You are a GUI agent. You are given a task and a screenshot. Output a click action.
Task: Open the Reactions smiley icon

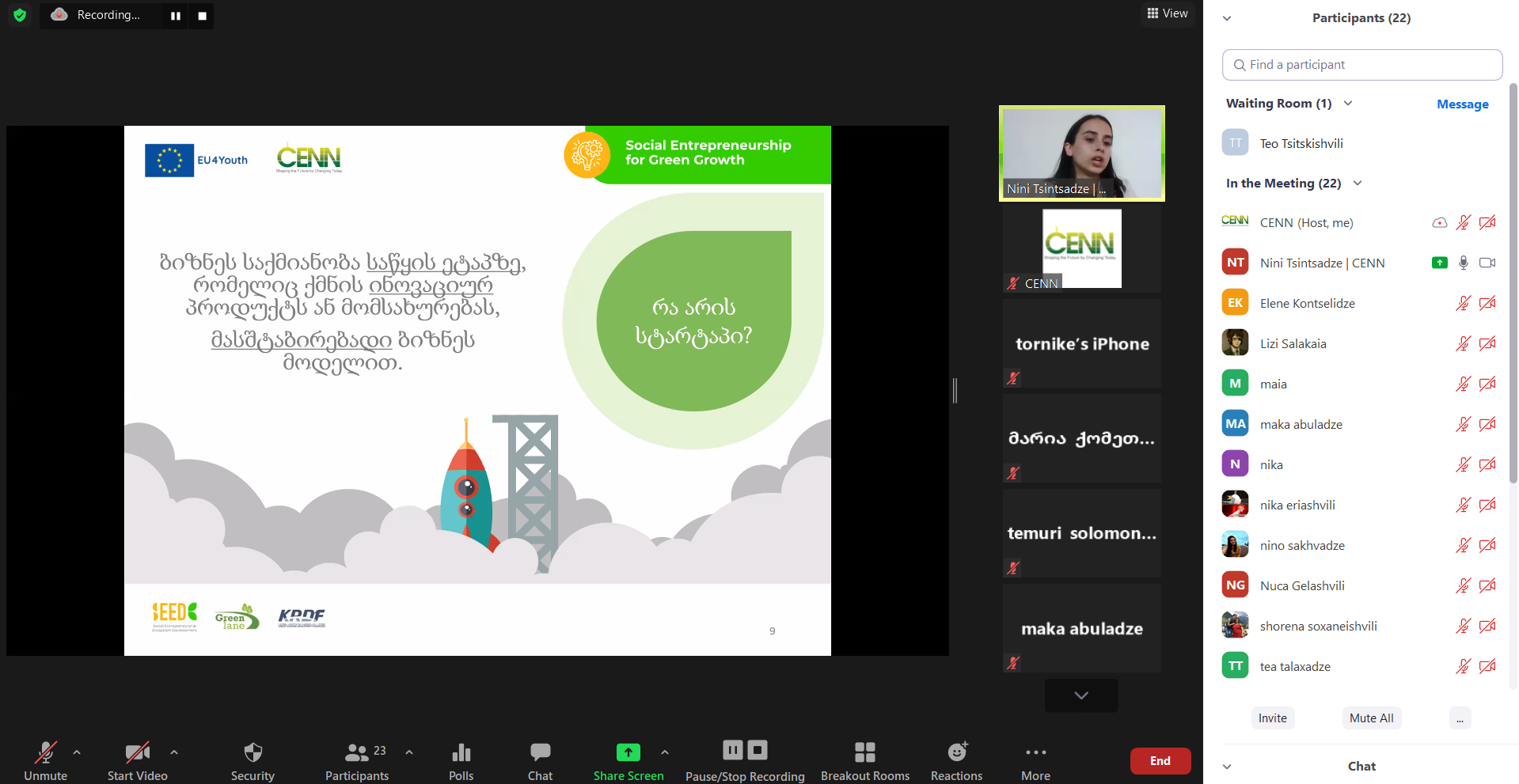click(x=956, y=752)
